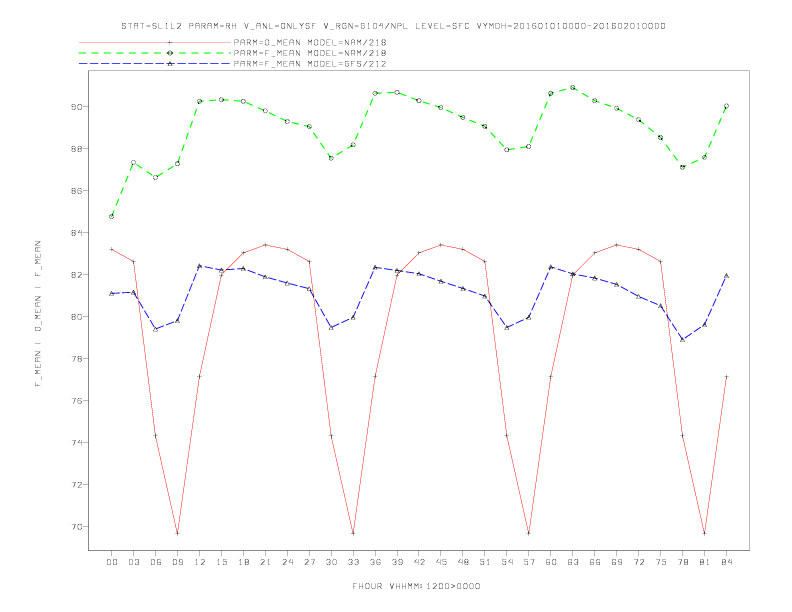Click y-axis tick label 76
792x612 pixels.
(x=77, y=400)
